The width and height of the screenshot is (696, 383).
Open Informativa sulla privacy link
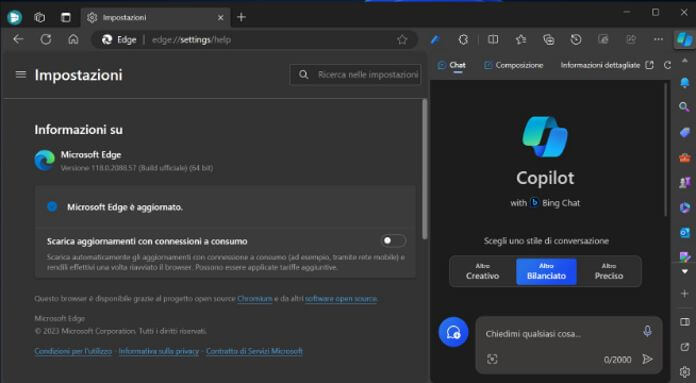point(158,351)
